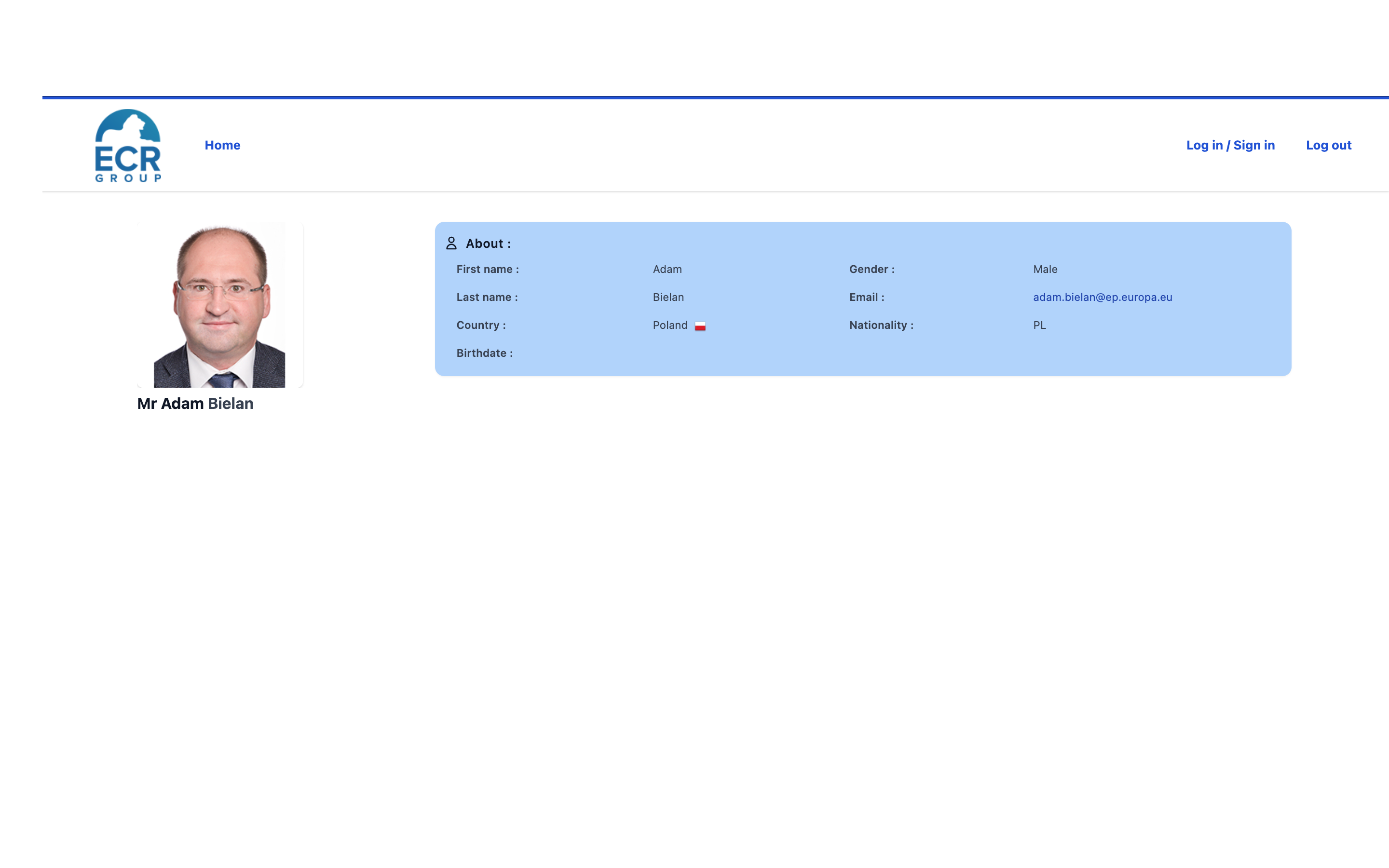Click the Mr Adam Bielan name heading

pos(195,404)
